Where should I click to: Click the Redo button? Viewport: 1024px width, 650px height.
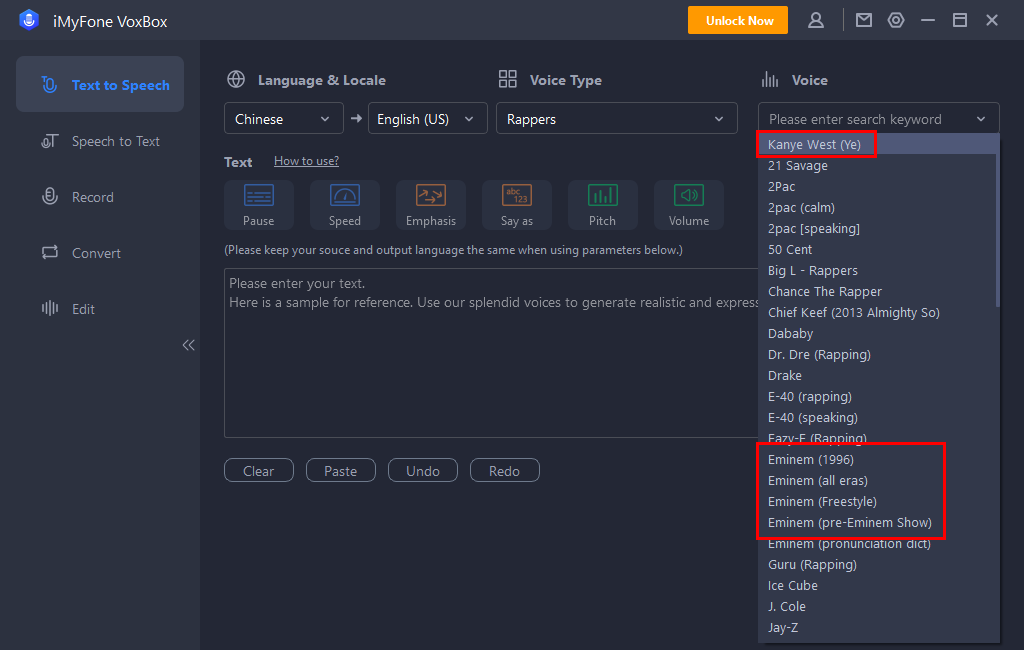(x=505, y=470)
